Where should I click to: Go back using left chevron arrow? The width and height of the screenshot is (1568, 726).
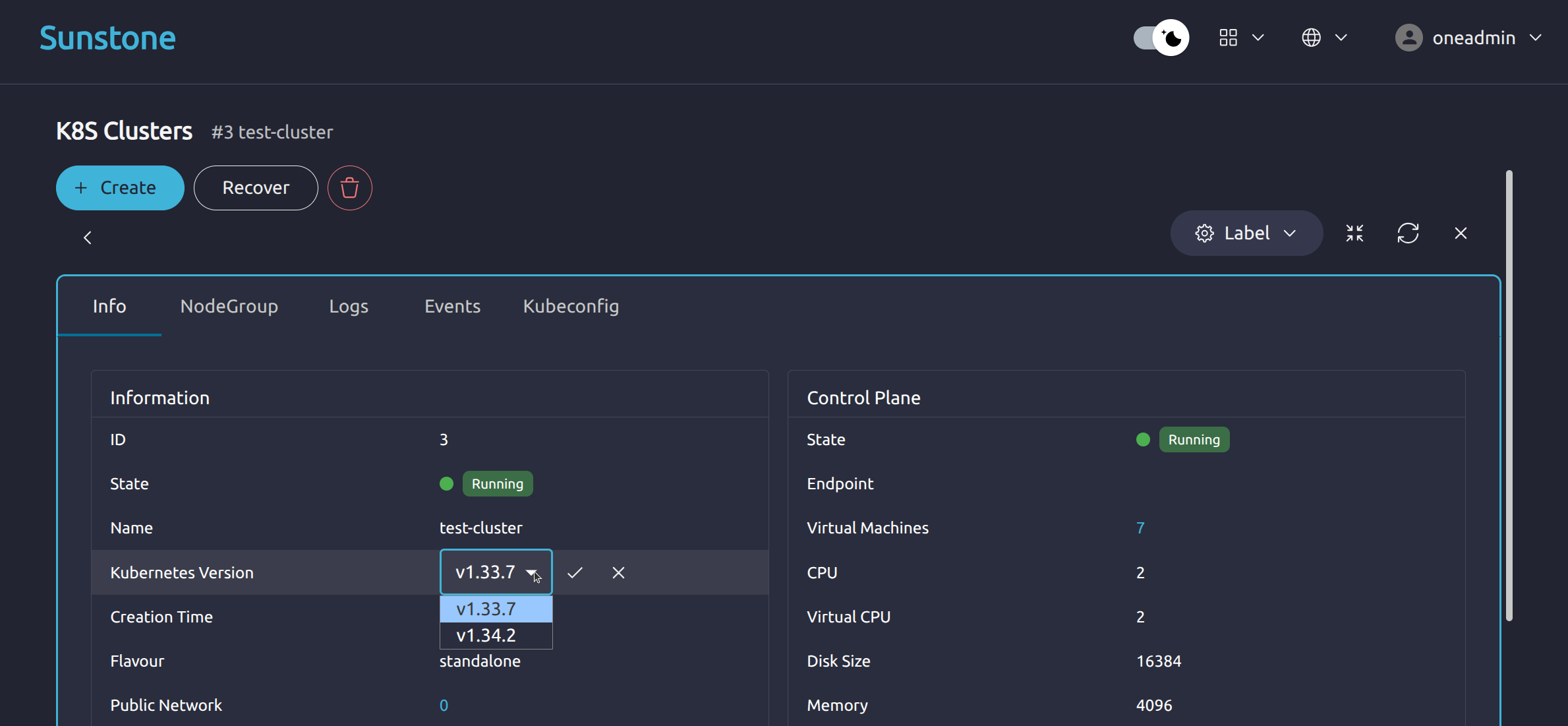pyautogui.click(x=88, y=237)
